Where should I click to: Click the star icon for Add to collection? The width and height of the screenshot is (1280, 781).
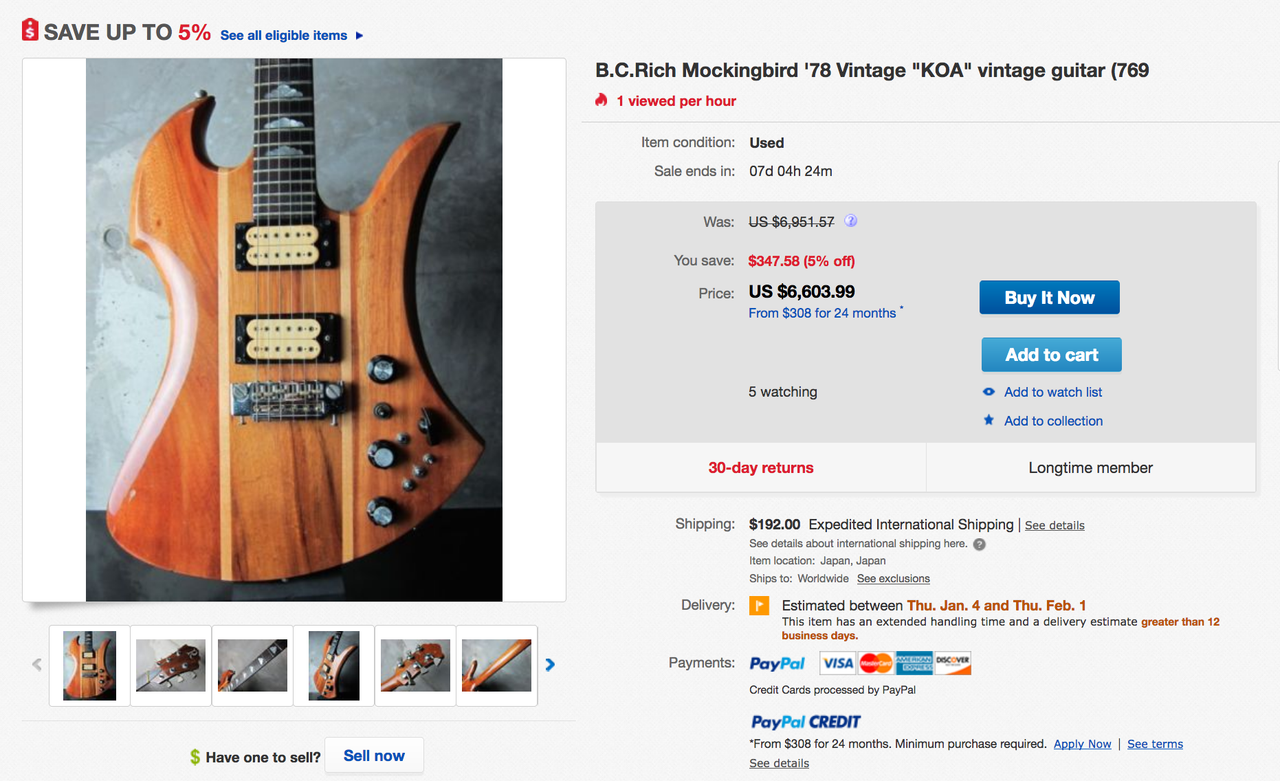(989, 421)
